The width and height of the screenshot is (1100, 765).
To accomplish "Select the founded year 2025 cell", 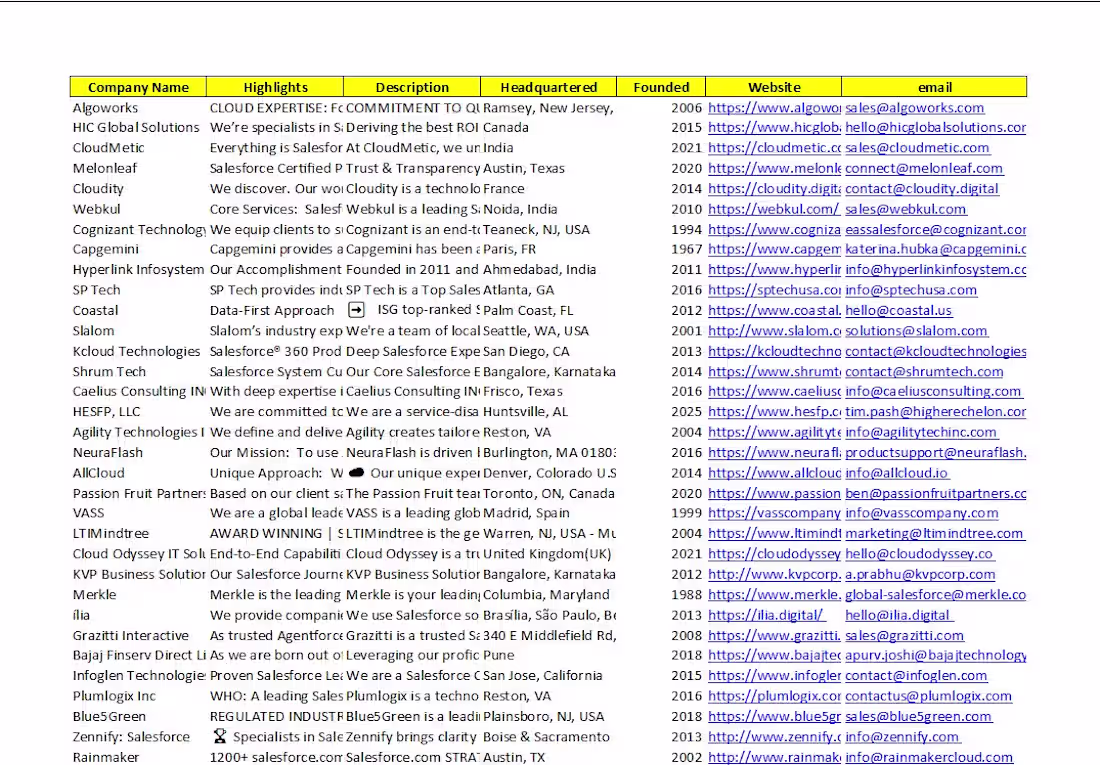I will (x=661, y=412).
